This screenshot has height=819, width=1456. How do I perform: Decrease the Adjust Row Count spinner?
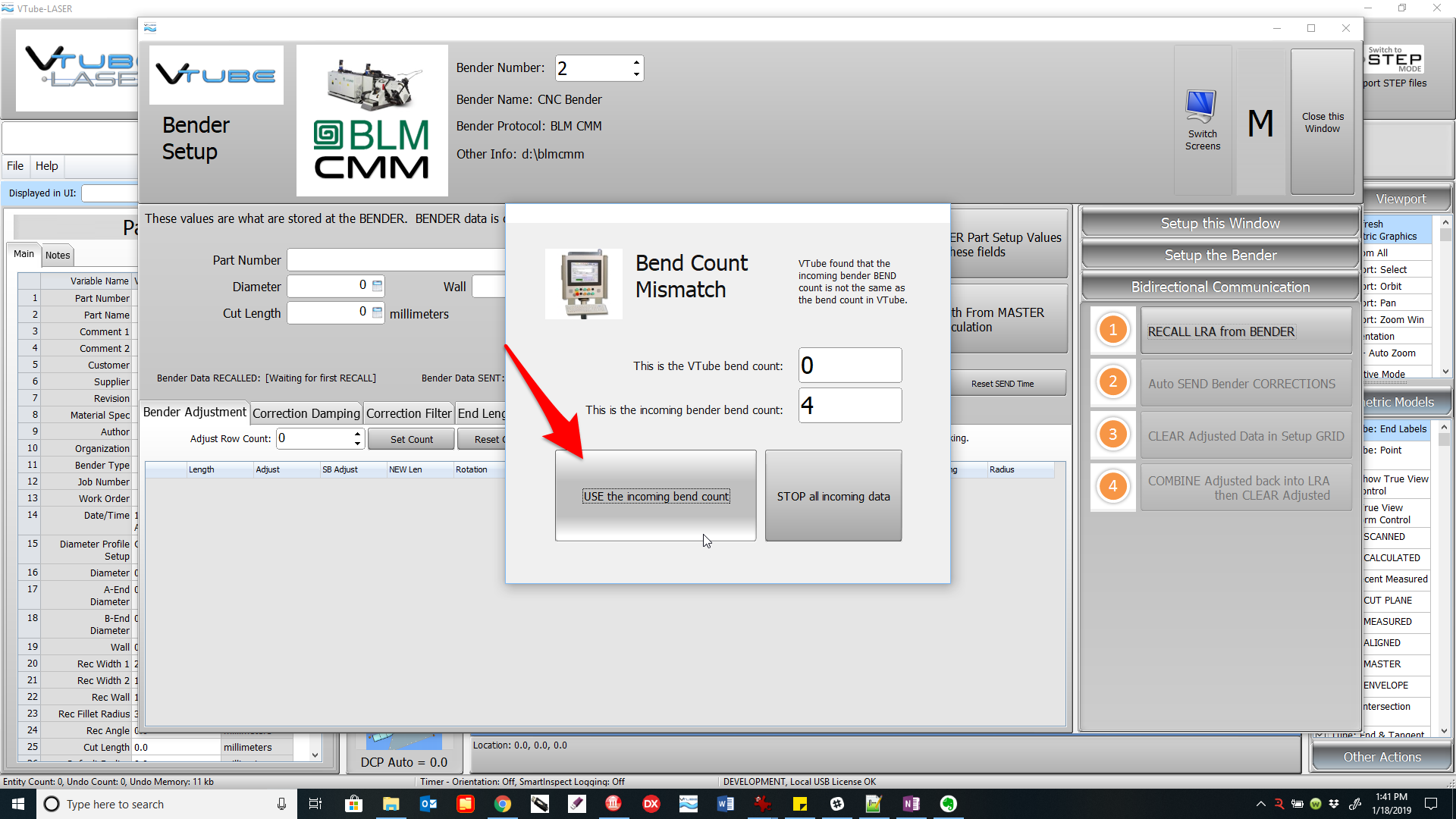coord(357,443)
